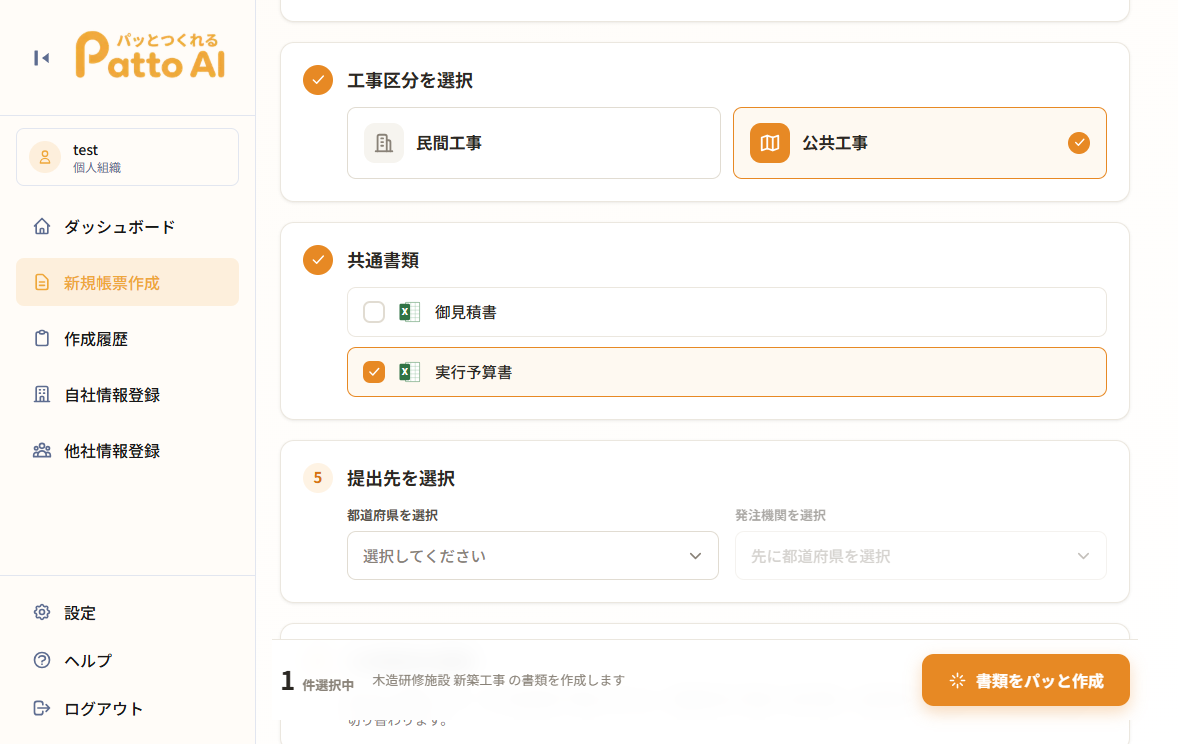This screenshot has height=744, width=1178.
Task: Click the 自社情報登録 building icon
Action: pyautogui.click(x=42, y=395)
